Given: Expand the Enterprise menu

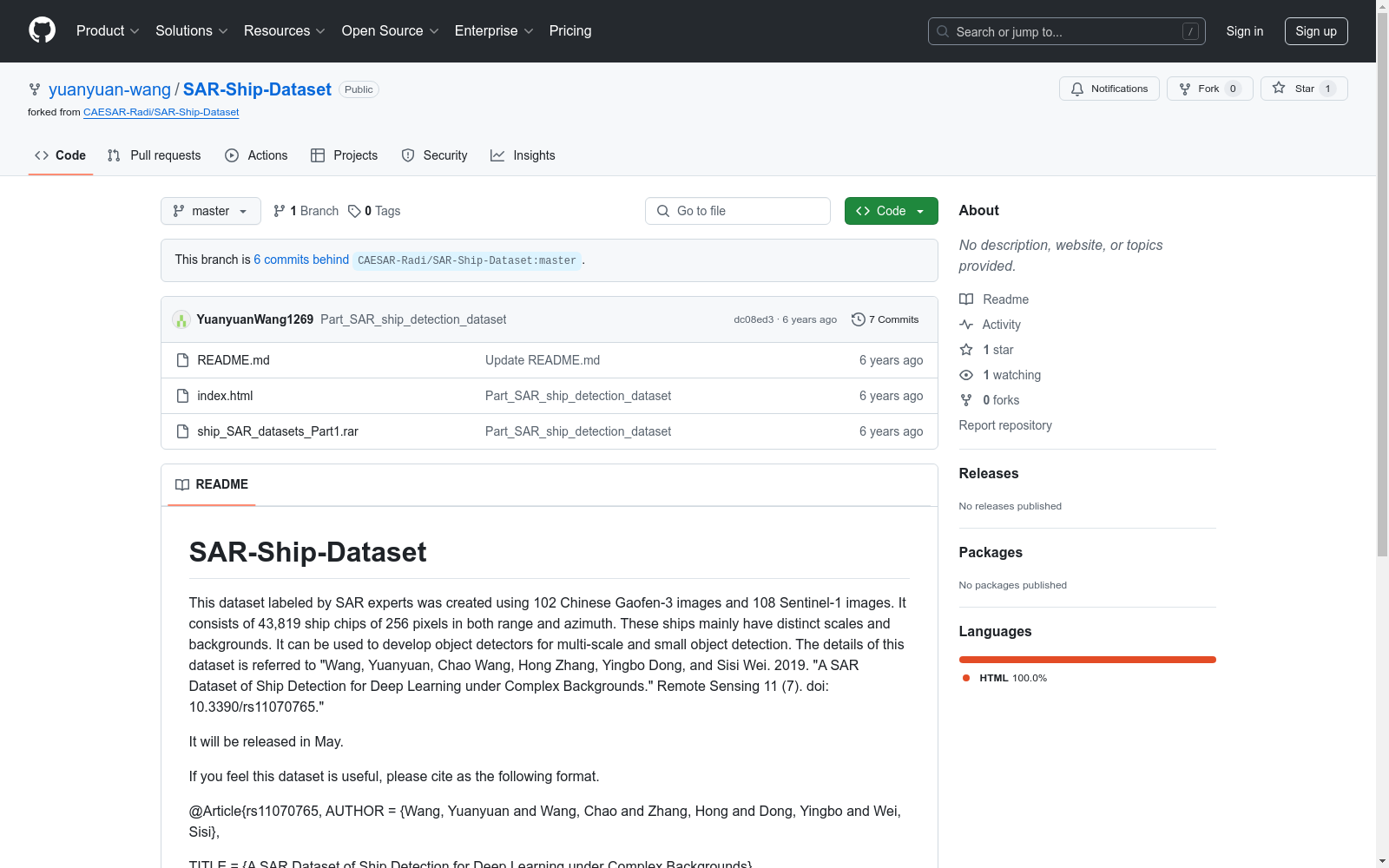Looking at the screenshot, I should coord(494,31).
